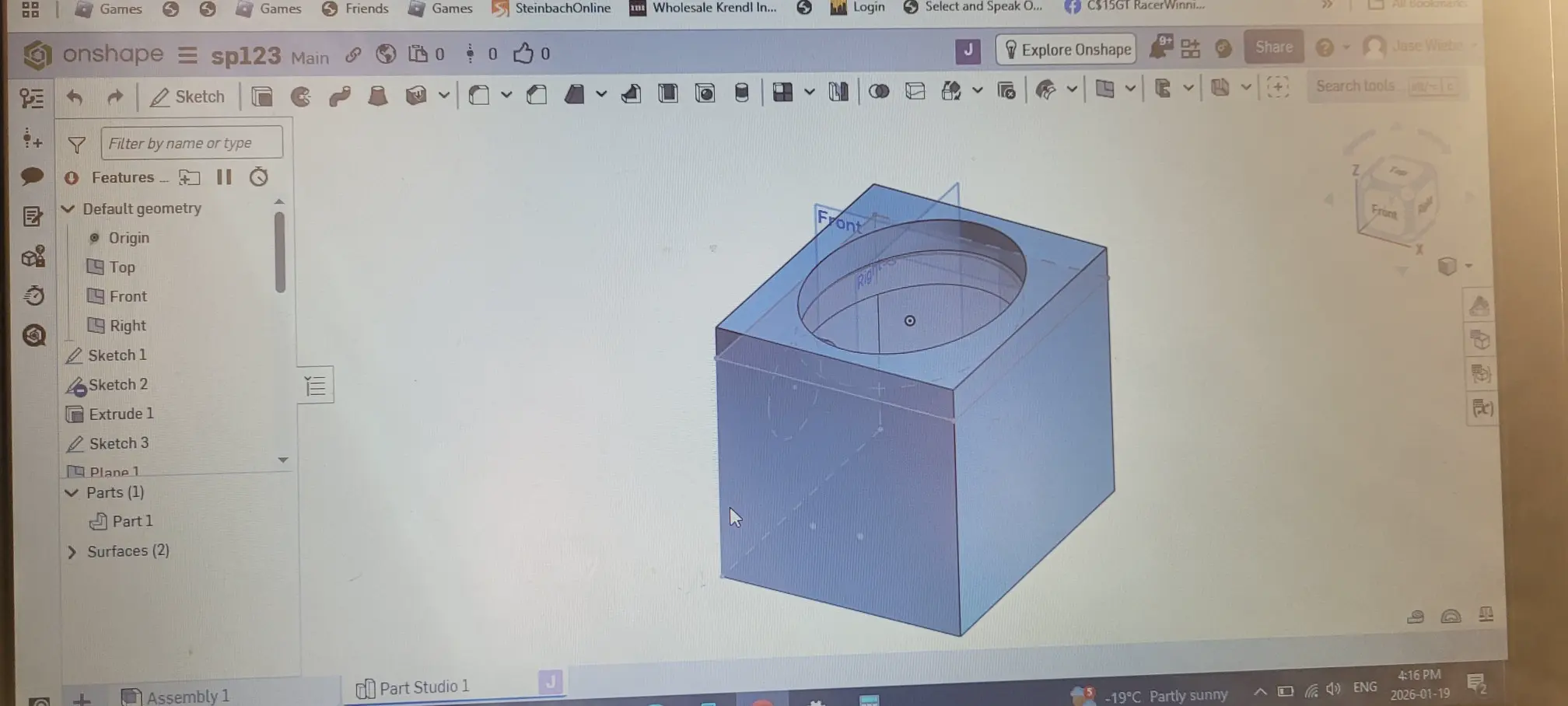Select the Draft tool
Viewport: 1568px width, 706px height.
click(x=574, y=94)
